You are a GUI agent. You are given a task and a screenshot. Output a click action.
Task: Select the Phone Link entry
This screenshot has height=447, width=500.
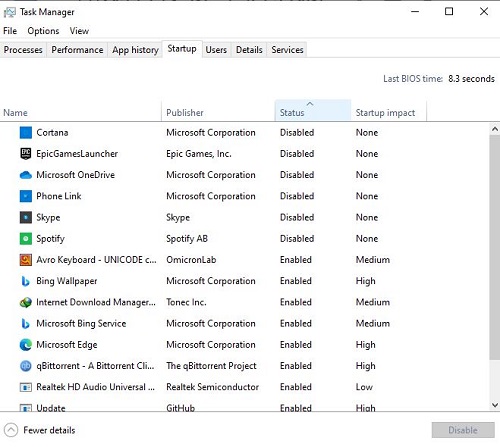[x=59, y=196]
